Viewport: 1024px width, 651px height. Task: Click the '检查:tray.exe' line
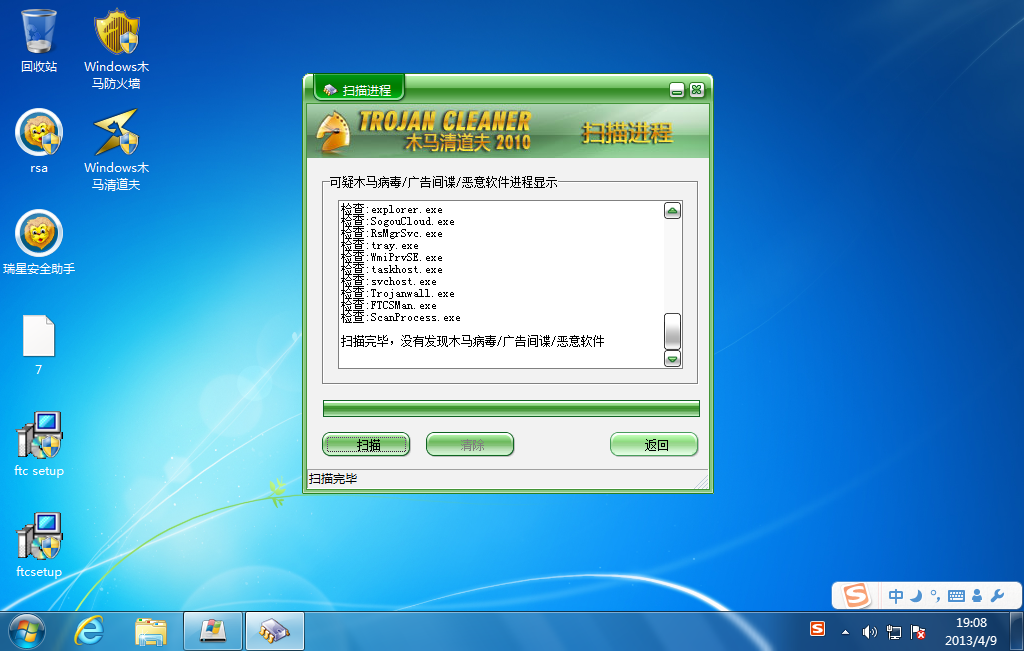(380, 246)
